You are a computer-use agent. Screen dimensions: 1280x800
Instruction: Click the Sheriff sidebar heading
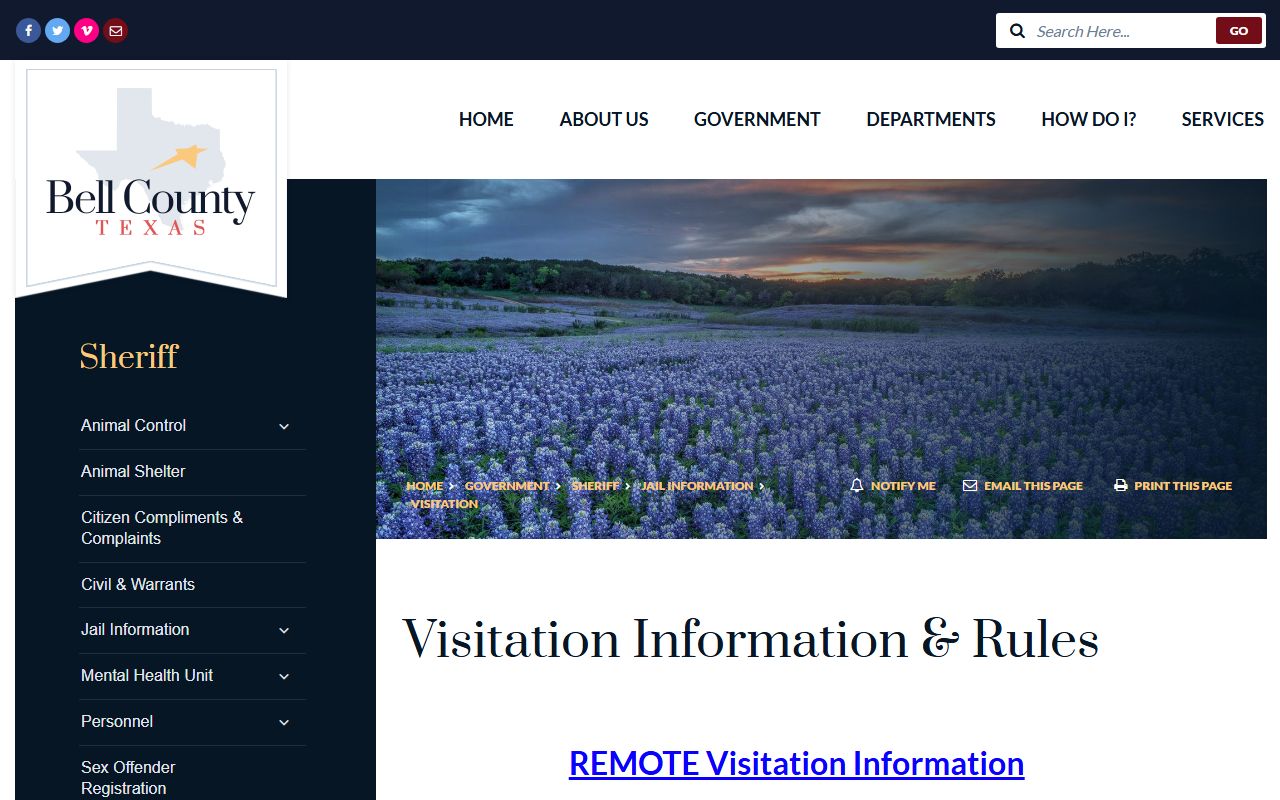pos(129,356)
